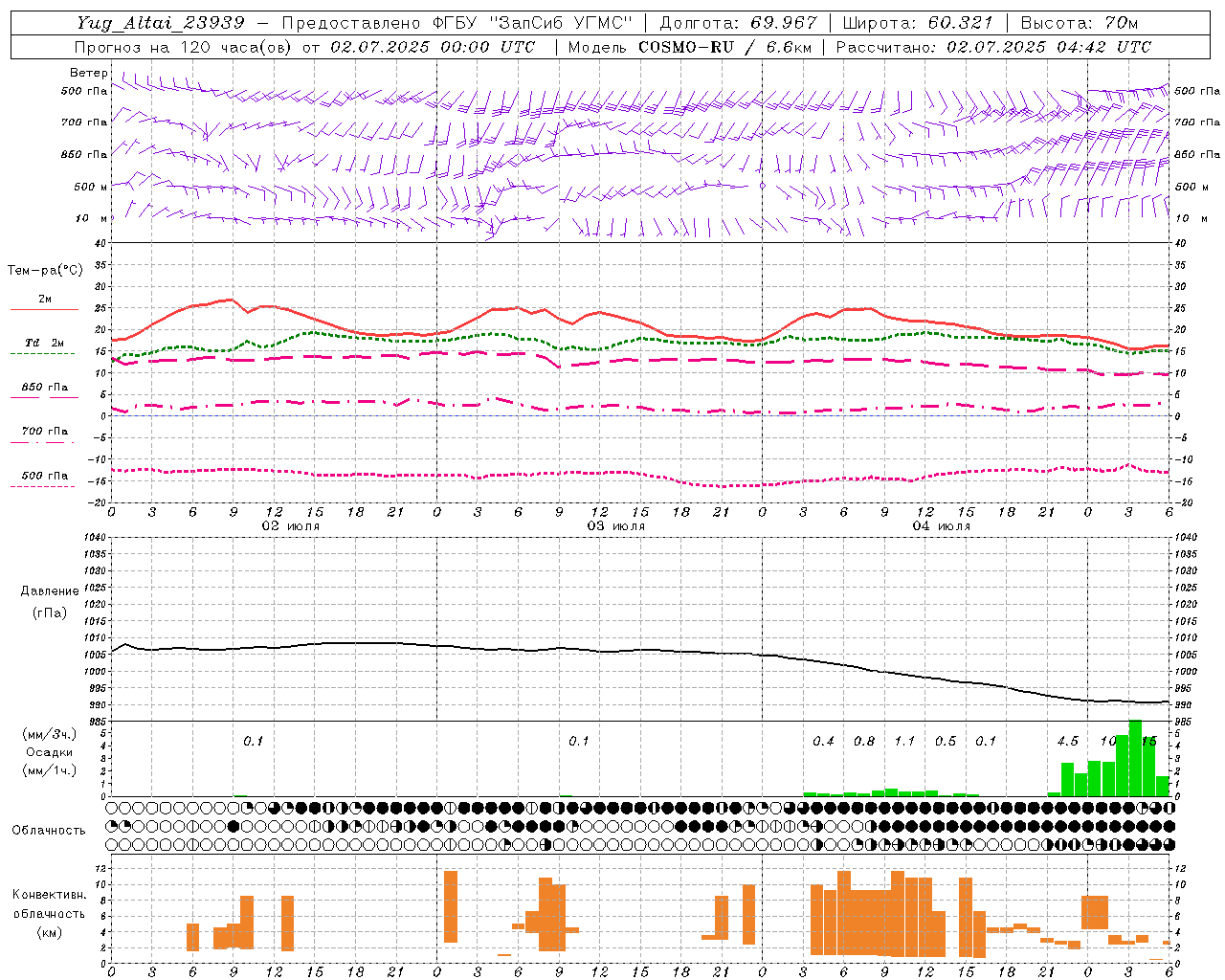1225x980 pixels.
Task: Click the 02 июля date label
Action: click(291, 525)
